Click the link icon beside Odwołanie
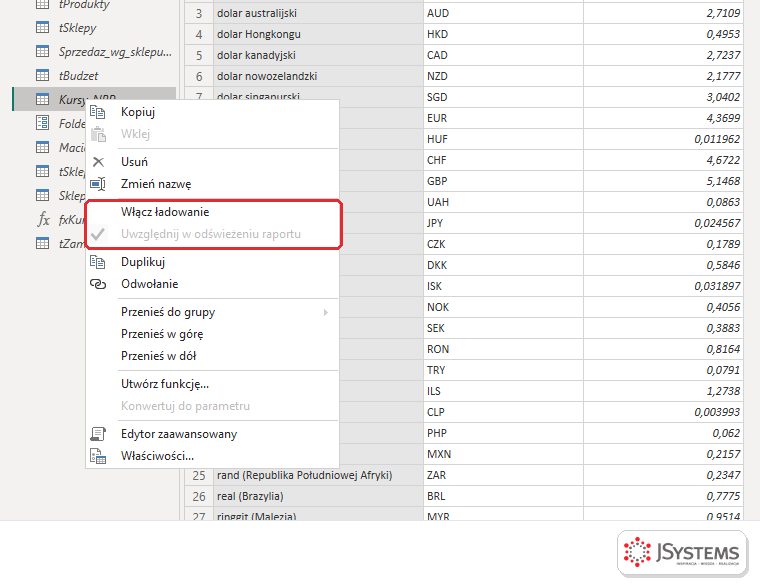Screen dimensions: 760x584 [x=98, y=284]
